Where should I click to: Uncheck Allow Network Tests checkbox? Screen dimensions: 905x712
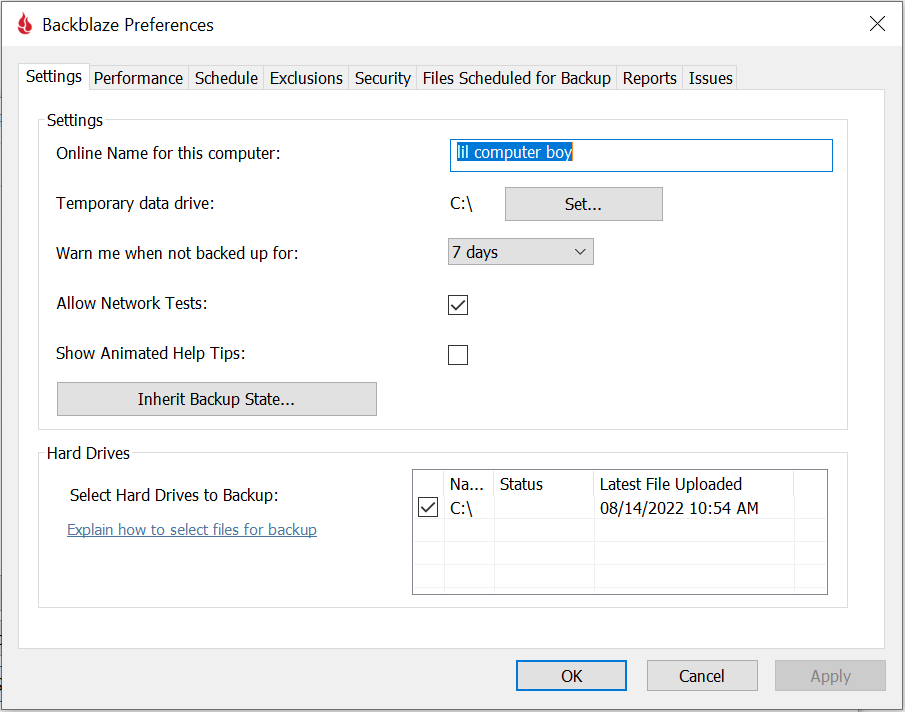point(458,305)
